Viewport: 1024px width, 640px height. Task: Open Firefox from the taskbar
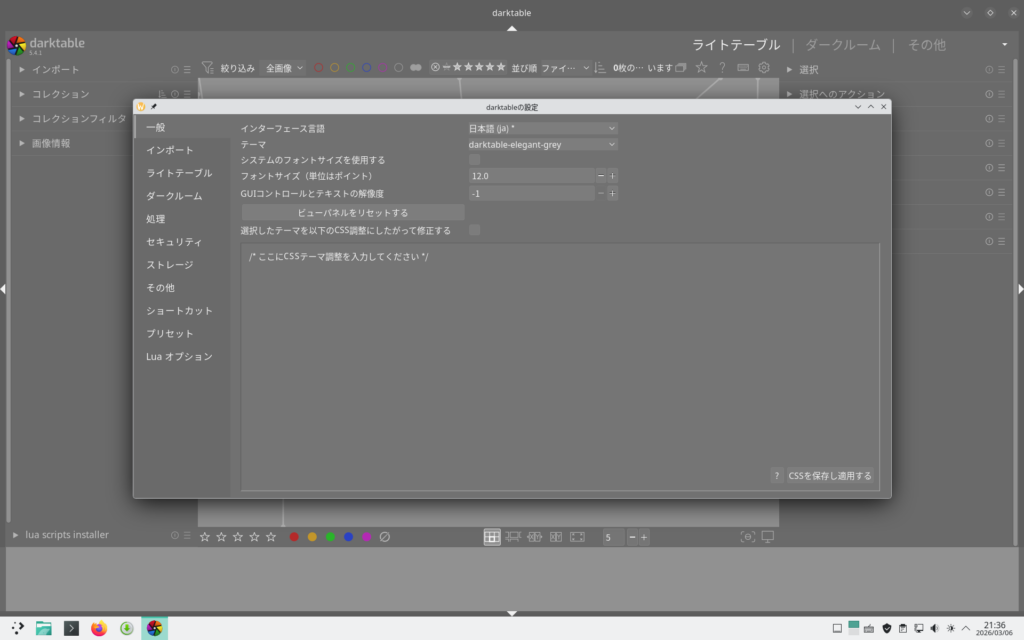click(98, 628)
